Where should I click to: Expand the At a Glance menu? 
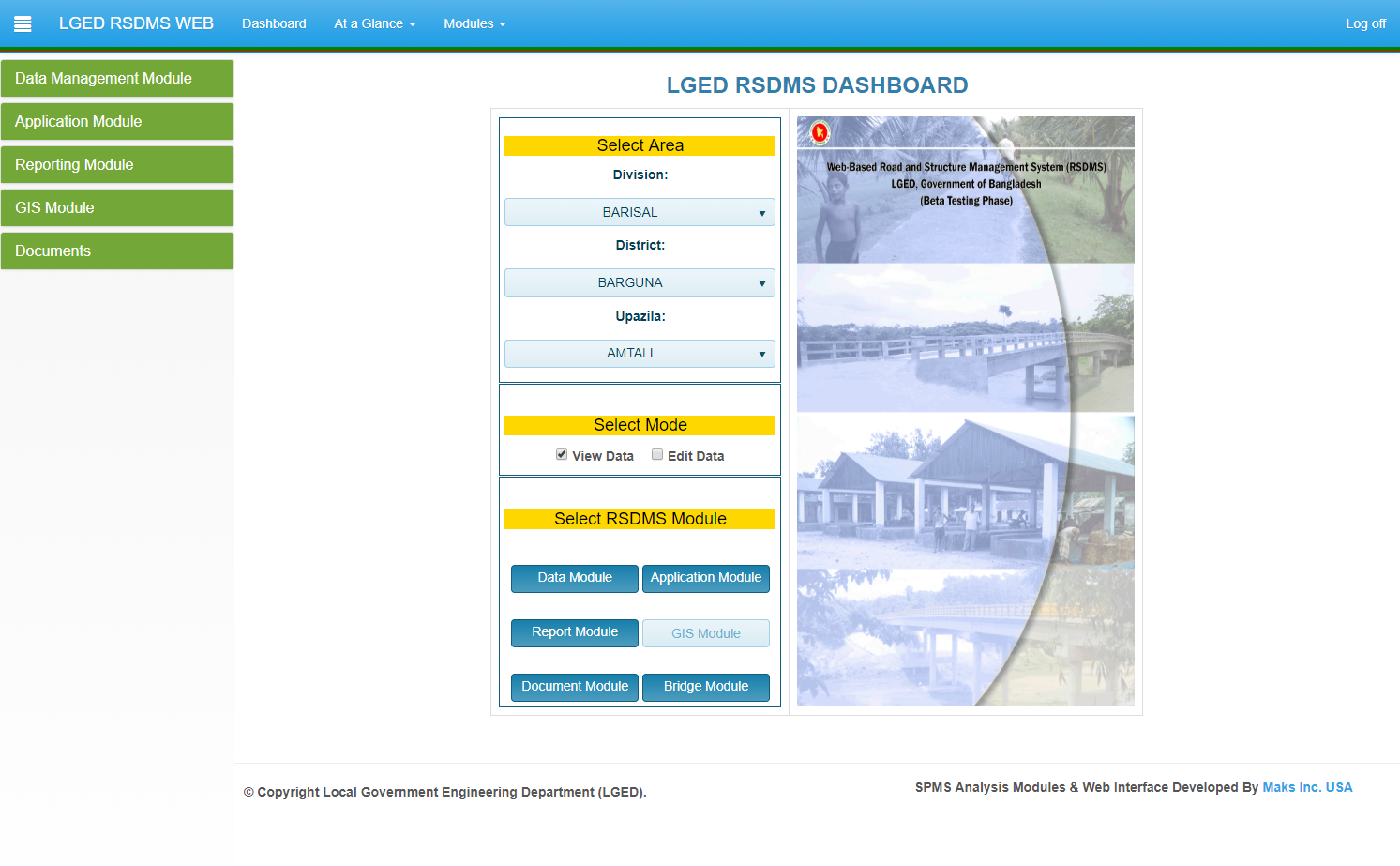(x=375, y=23)
